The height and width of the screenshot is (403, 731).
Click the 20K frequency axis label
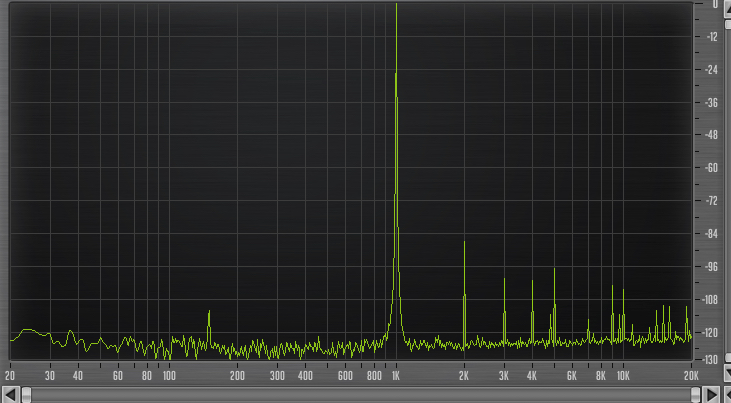point(691,376)
